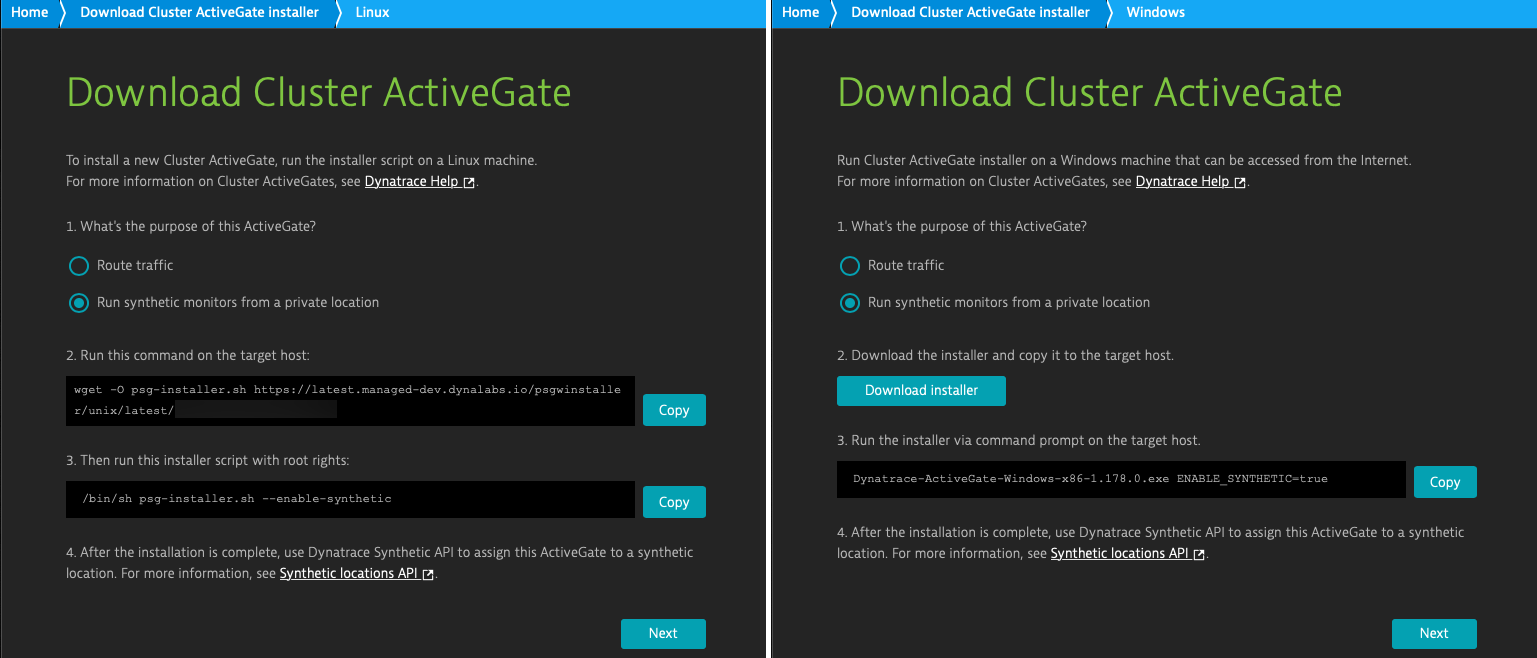Open Download Cluster ActiveGate installer breadcrumb in Linux panel

199,13
